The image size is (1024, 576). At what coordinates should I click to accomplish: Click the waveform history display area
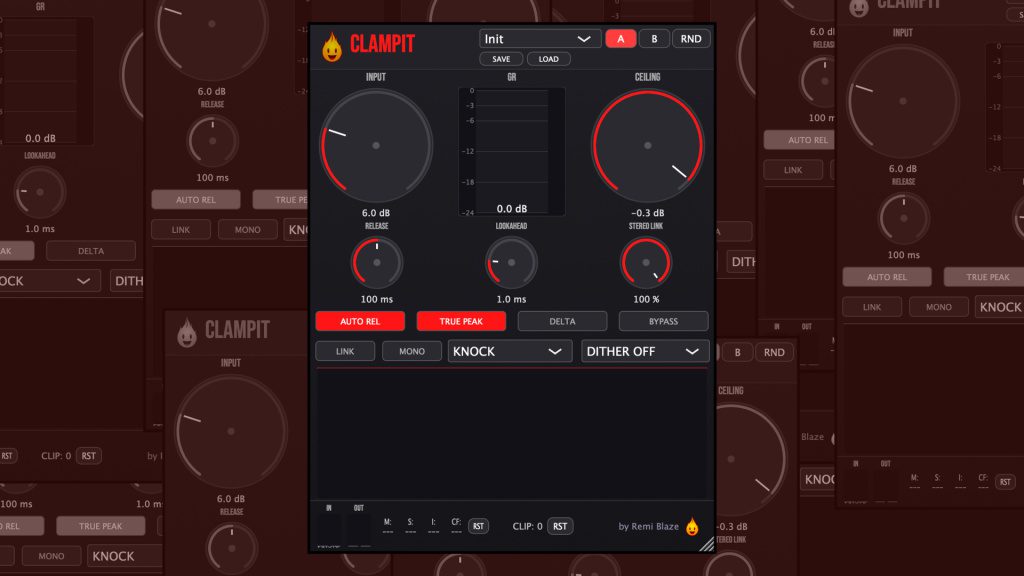[x=512, y=434]
